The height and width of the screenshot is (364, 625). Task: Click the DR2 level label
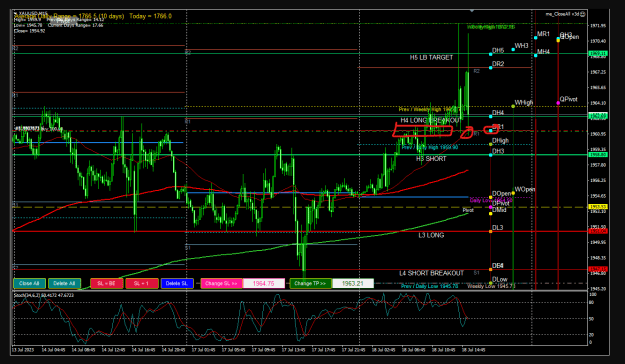pos(498,64)
